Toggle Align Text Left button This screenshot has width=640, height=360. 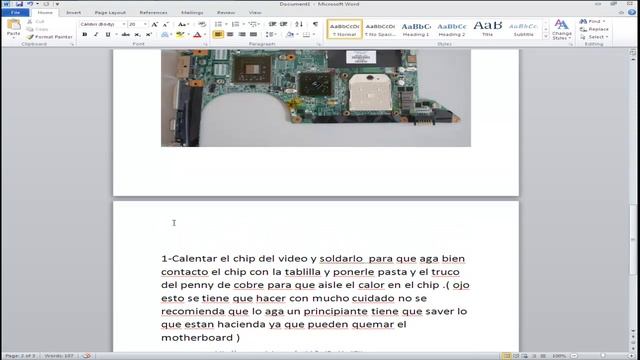[218, 35]
